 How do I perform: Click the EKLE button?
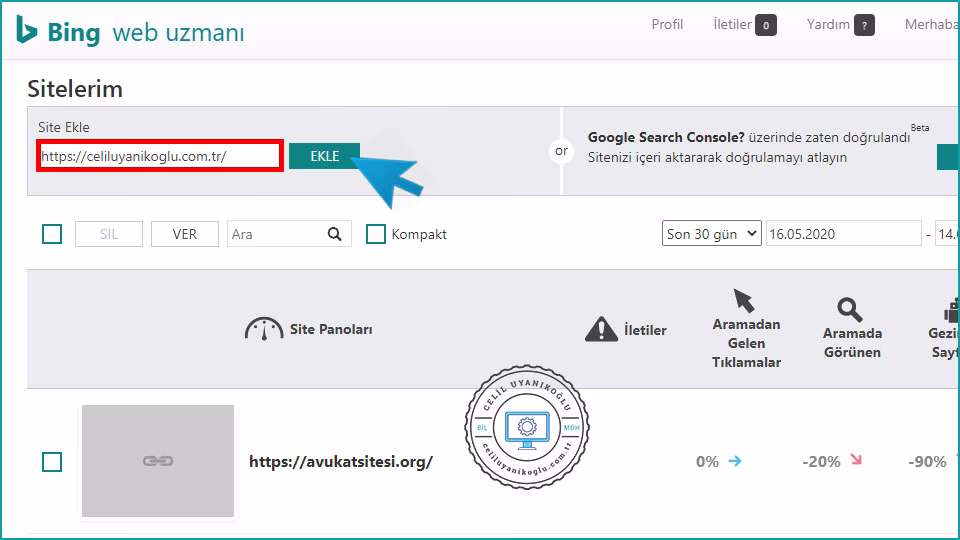(324, 156)
